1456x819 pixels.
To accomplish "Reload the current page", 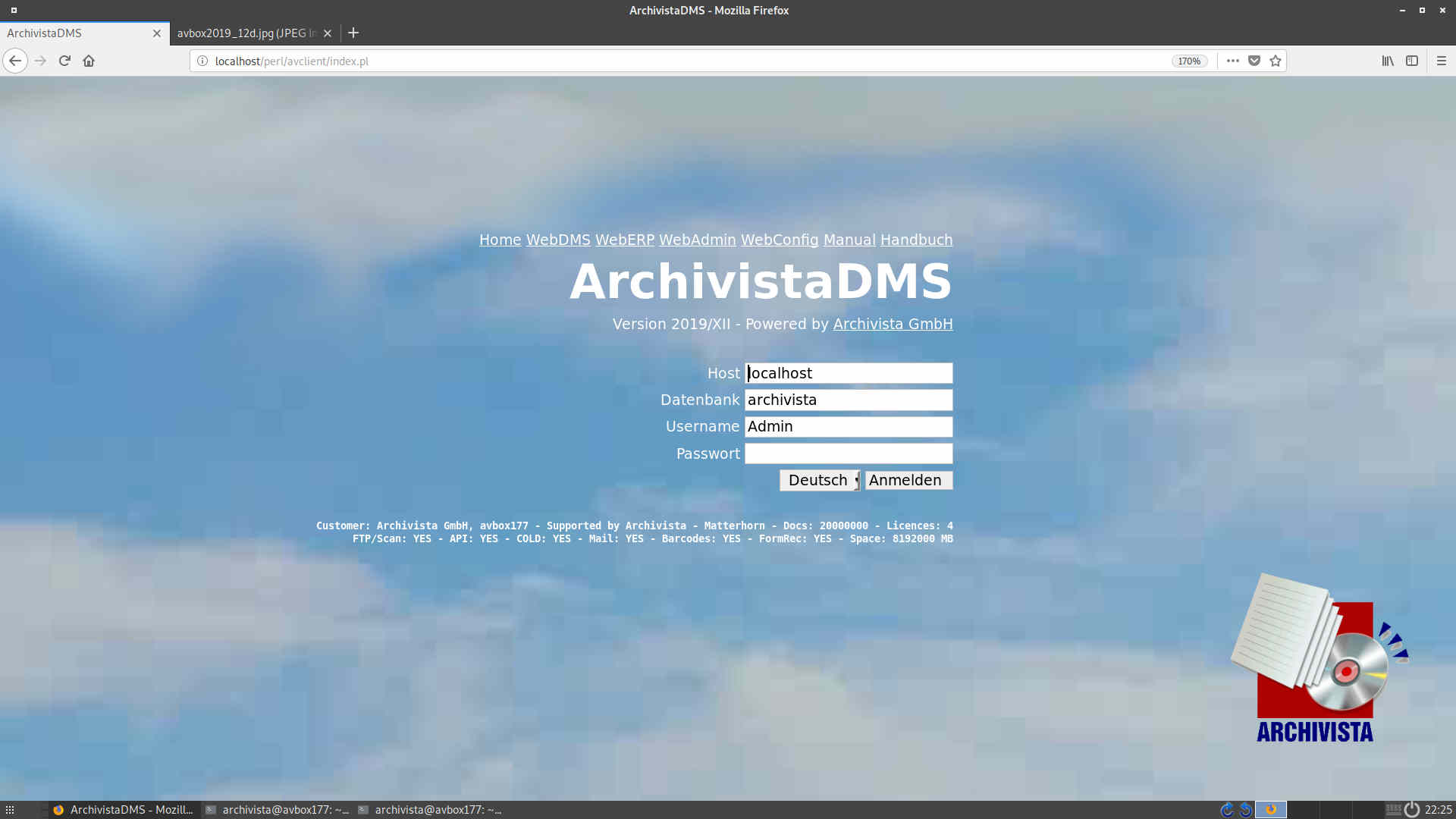I will coord(64,61).
